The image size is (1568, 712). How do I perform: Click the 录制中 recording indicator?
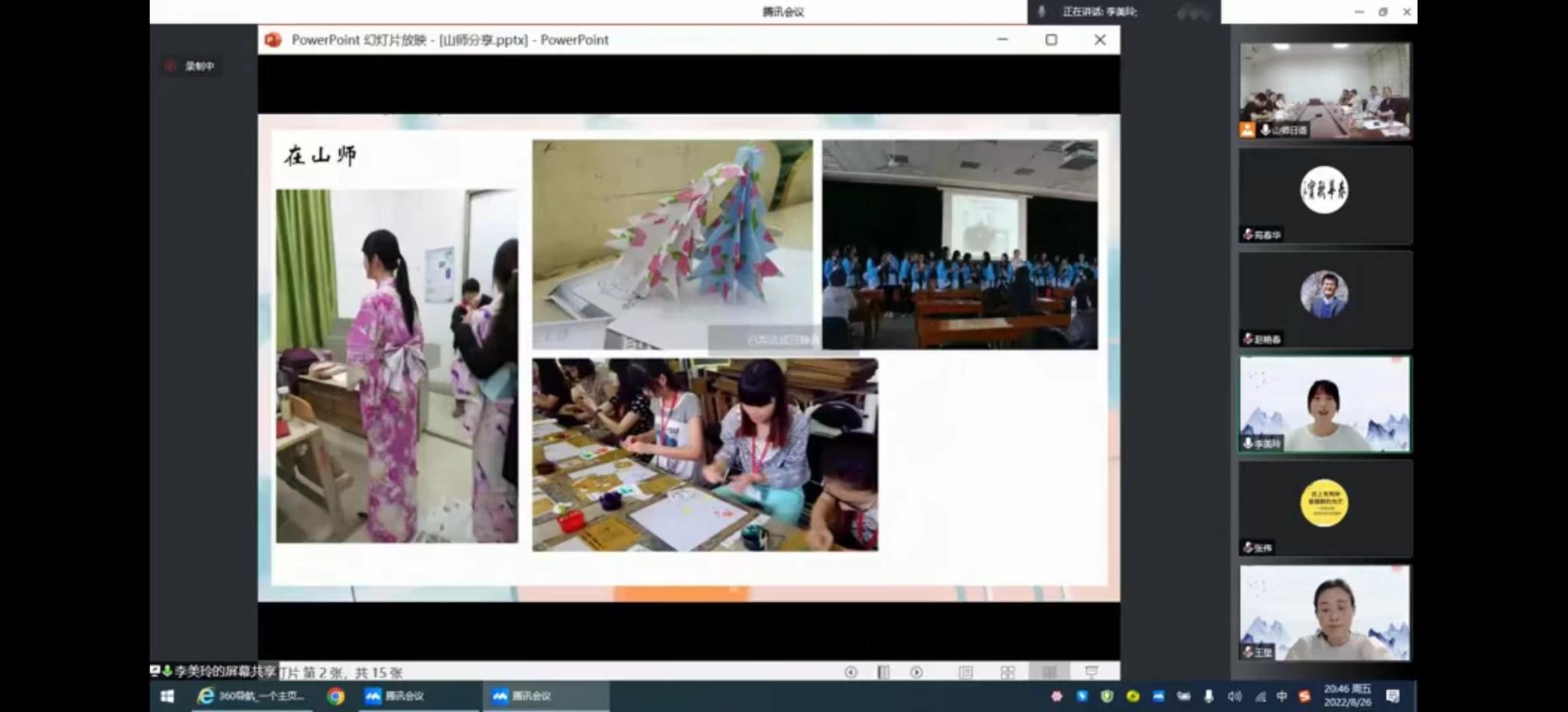tap(191, 66)
